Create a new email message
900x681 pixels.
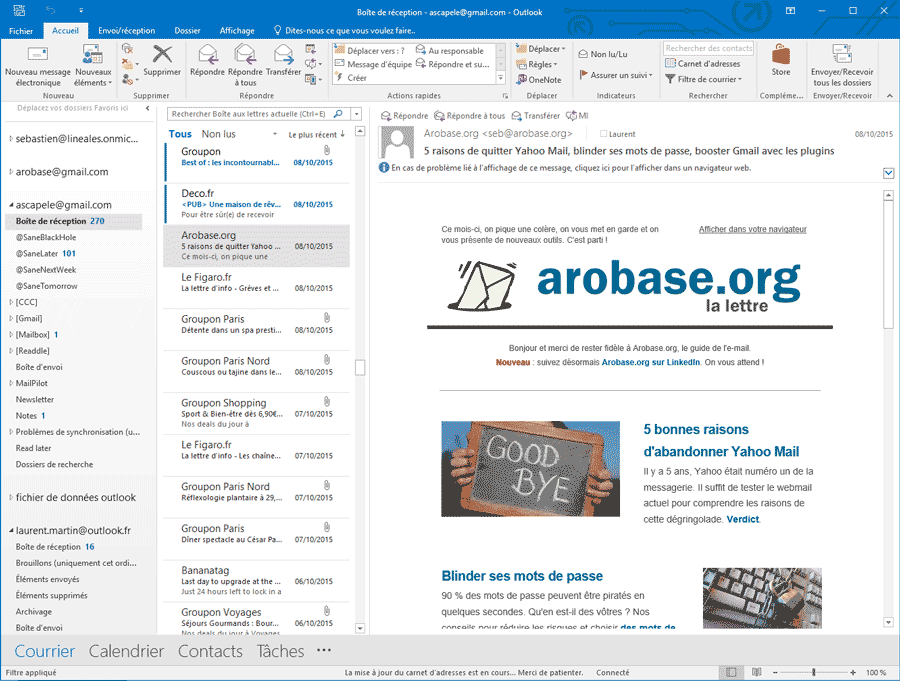(x=37, y=67)
